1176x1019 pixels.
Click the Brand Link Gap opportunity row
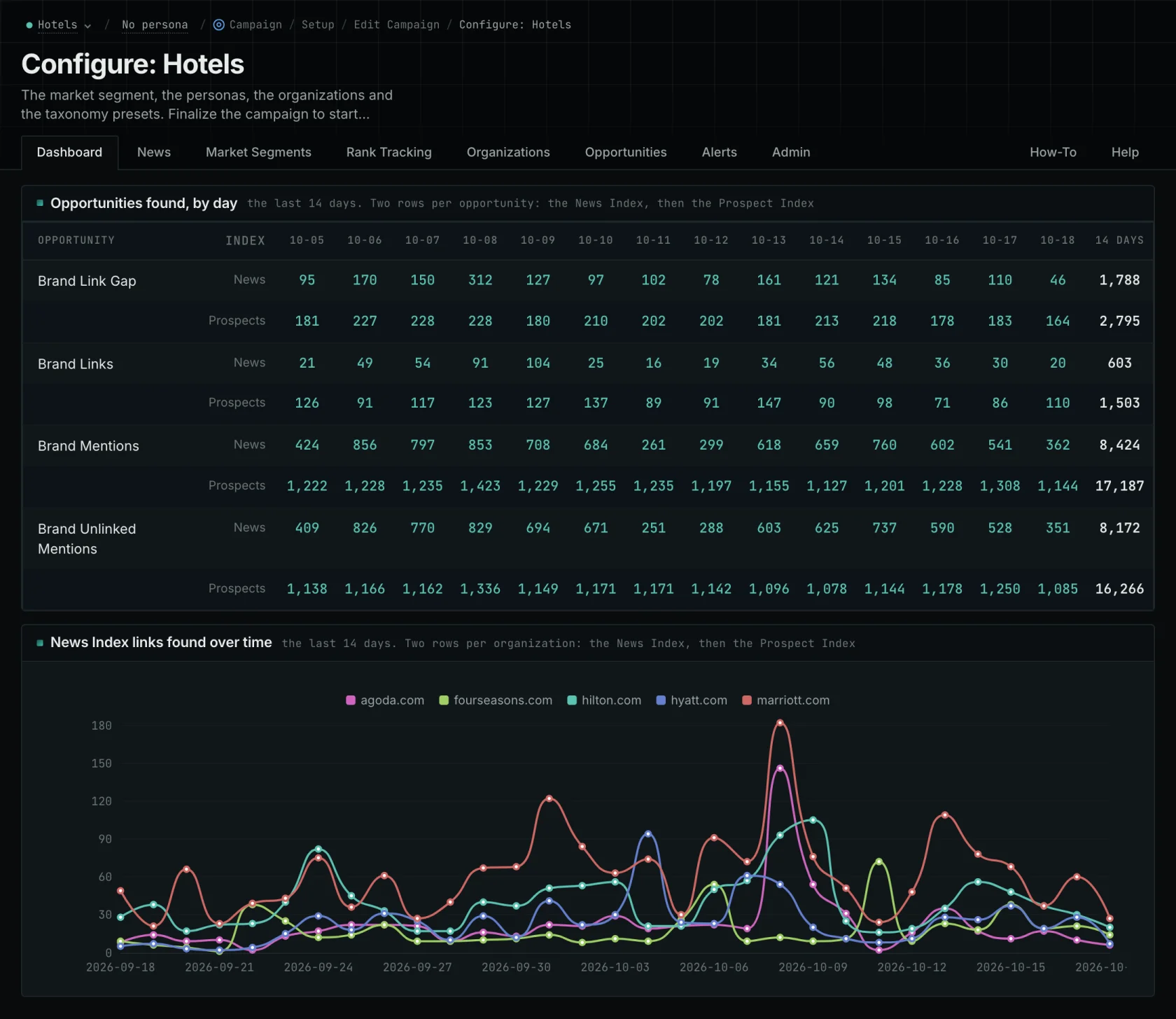[588, 280]
